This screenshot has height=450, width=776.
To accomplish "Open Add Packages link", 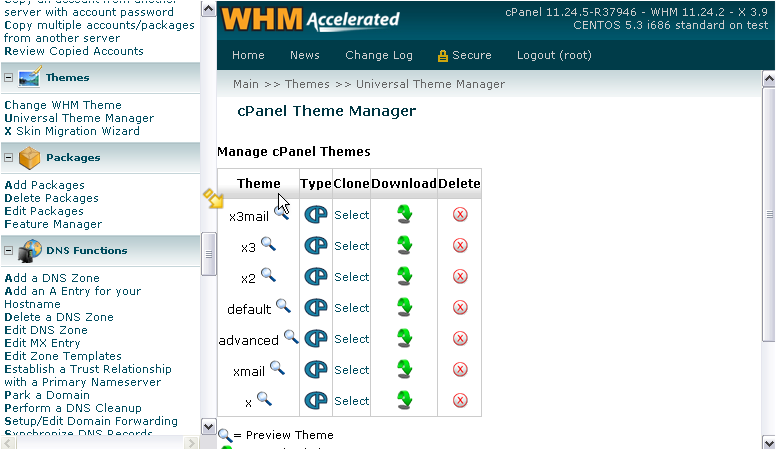I will [45, 185].
